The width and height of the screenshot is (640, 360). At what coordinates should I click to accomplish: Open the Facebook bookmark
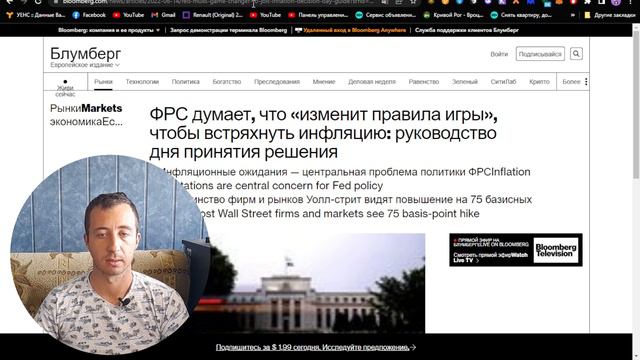pyautogui.click(x=89, y=15)
